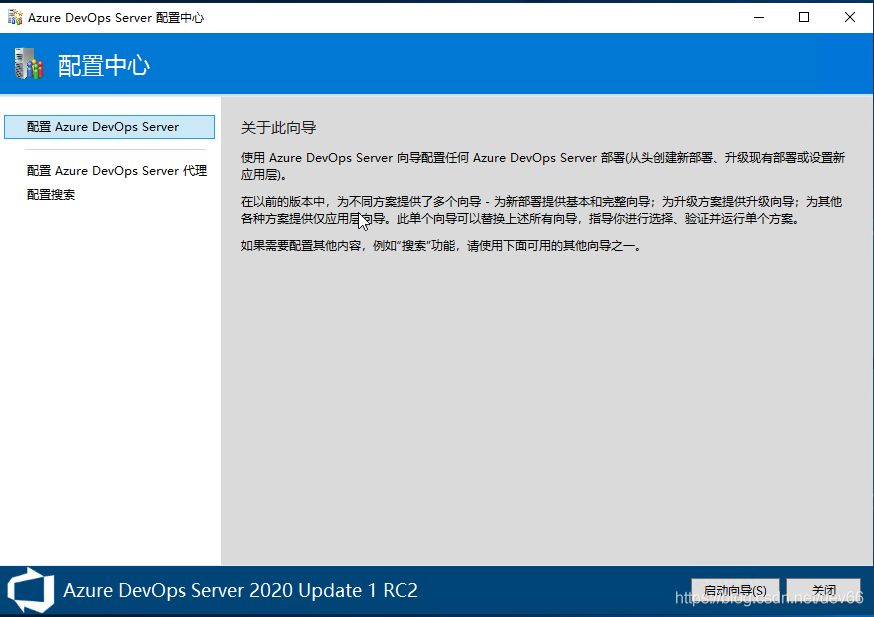
Task: Click paragraph starting with 使用 Azure DevOps Server 向导
Action: coord(543,166)
